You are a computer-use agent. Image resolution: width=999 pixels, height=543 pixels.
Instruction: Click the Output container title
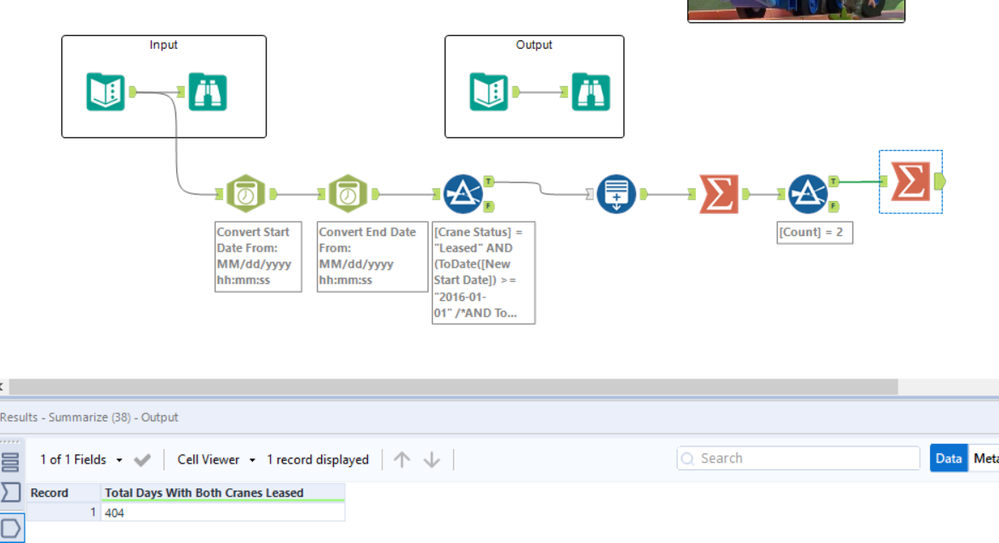pos(534,45)
